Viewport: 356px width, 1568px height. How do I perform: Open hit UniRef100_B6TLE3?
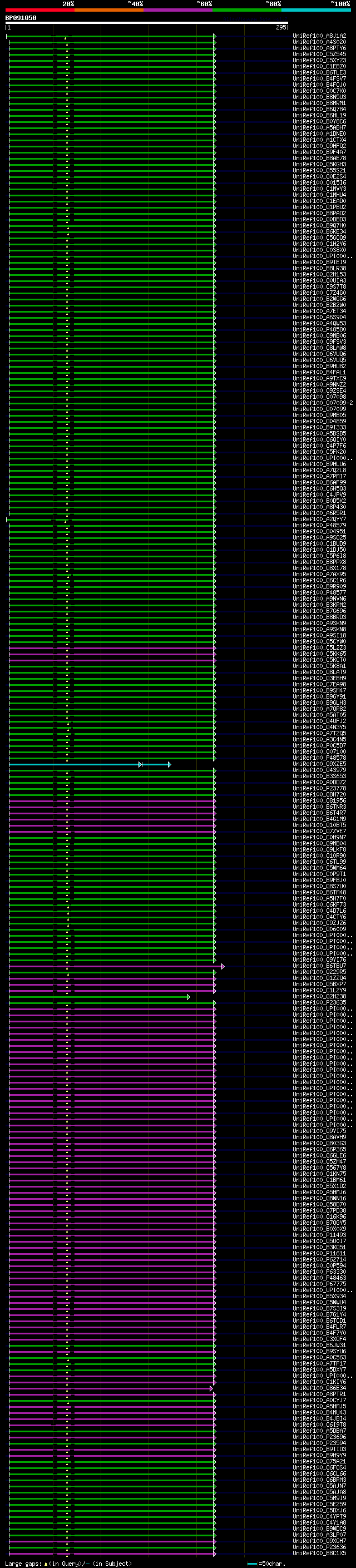pyautogui.click(x=319, y=72)
